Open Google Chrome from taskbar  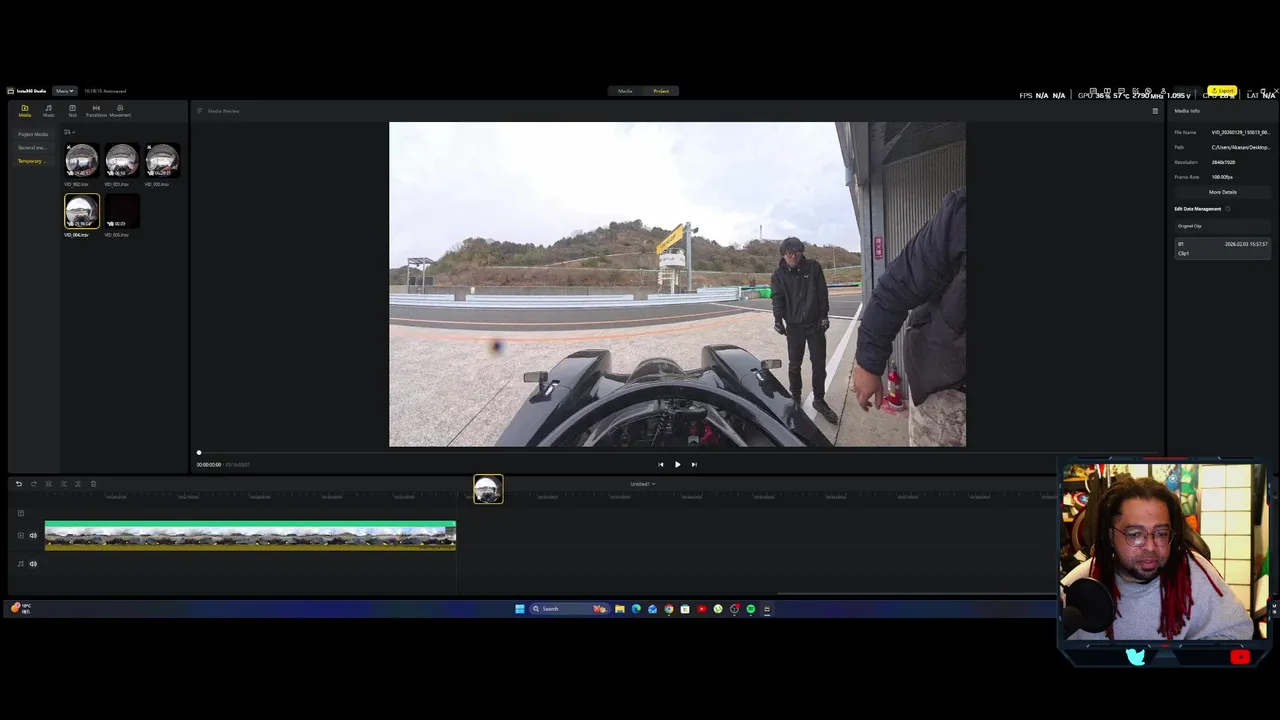669,609
